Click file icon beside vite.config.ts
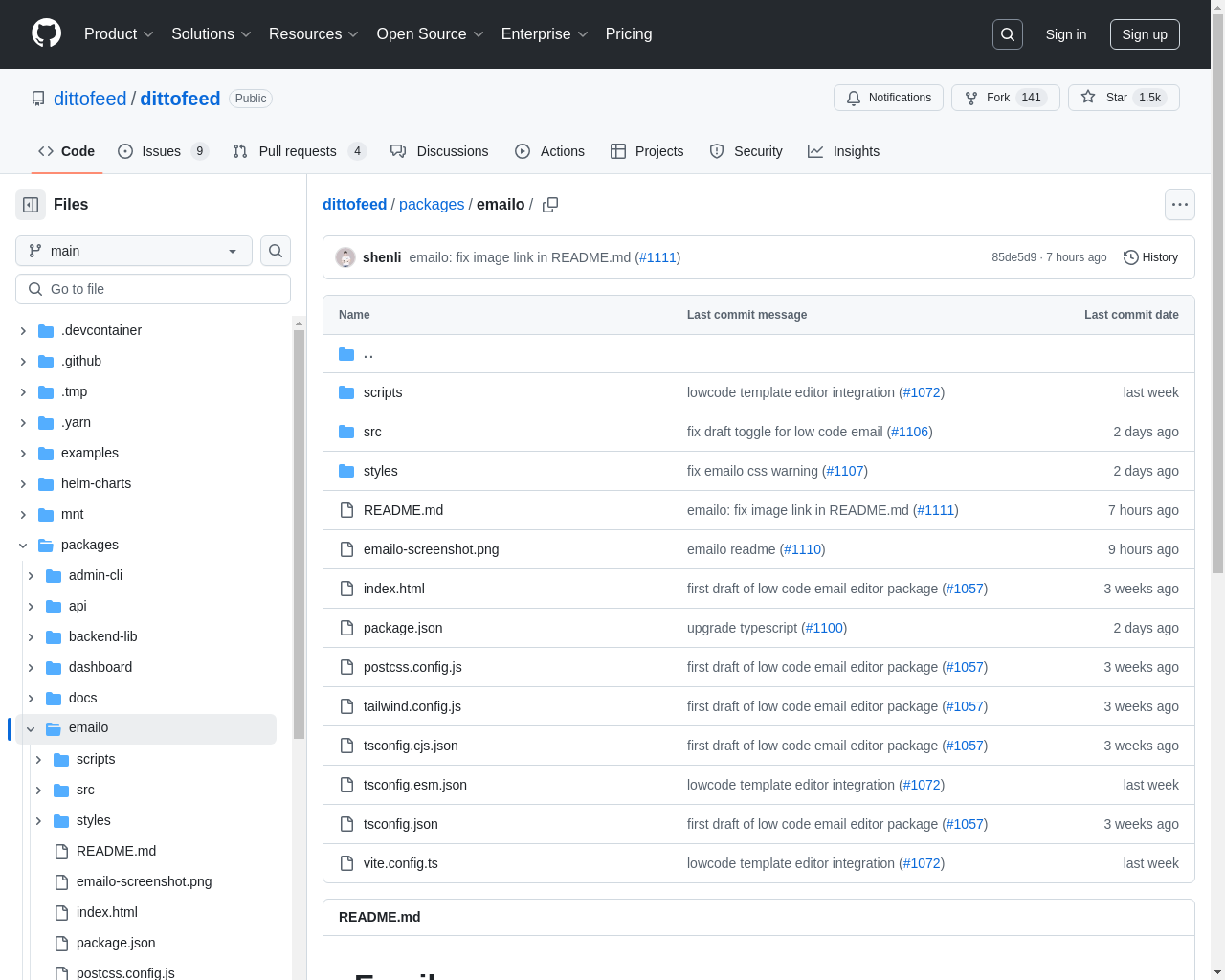The height and width of the screenshot is (980, 1225). click(346, 863)
